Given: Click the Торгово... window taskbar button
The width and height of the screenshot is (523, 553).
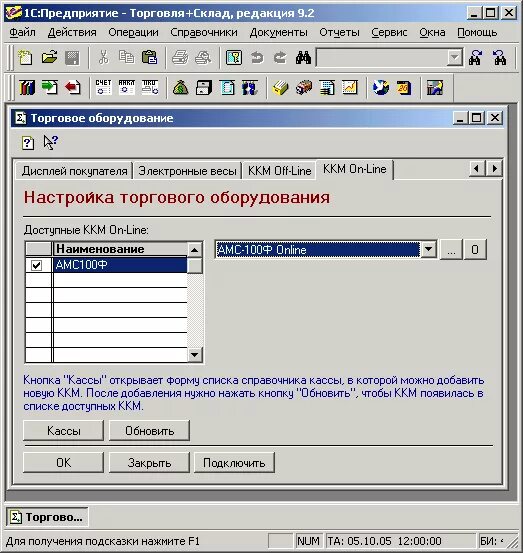Looking at the screenshot, I should click(x=47, y=517).
